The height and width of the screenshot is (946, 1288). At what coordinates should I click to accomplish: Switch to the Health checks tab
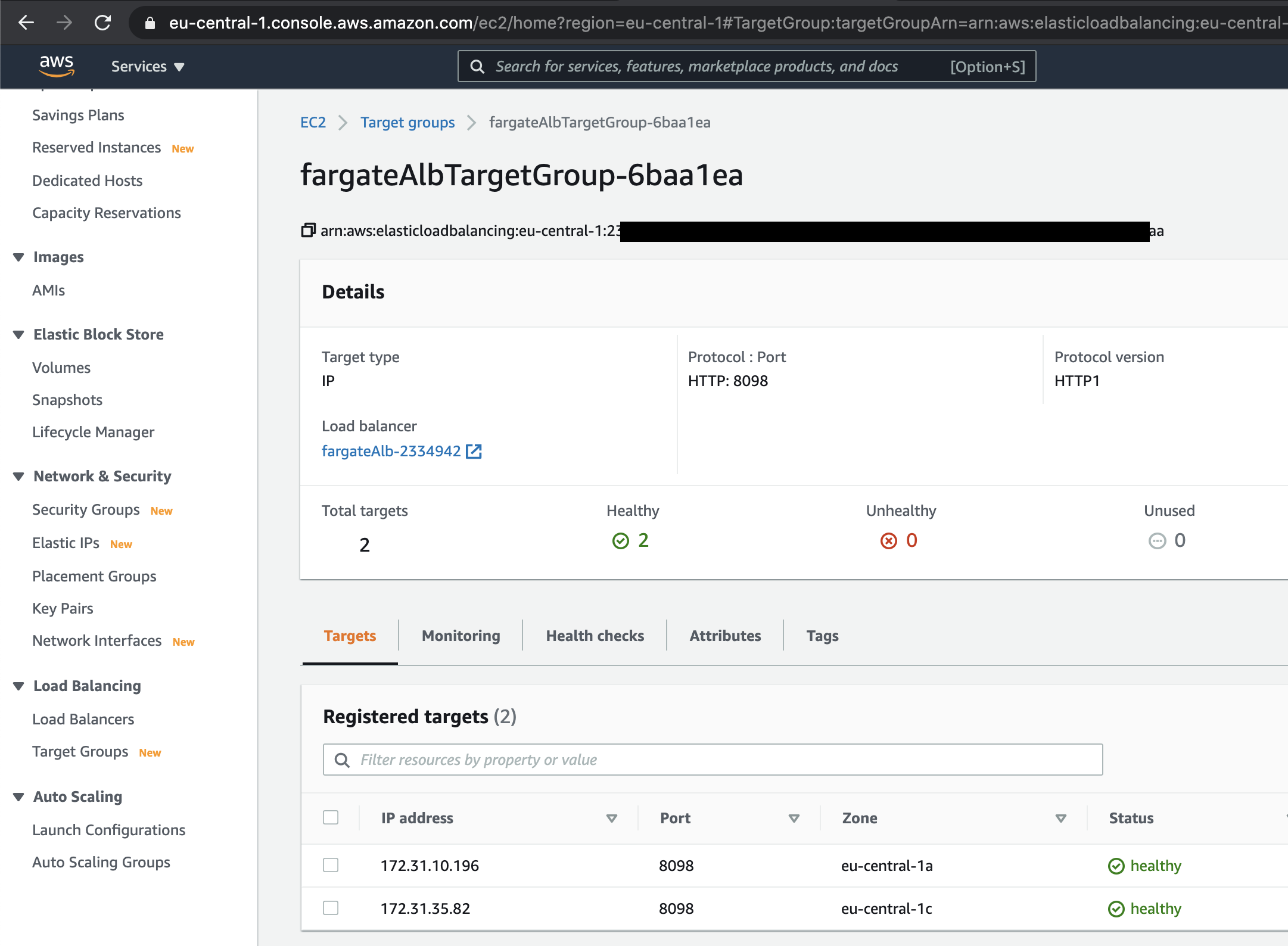point(595,636)
